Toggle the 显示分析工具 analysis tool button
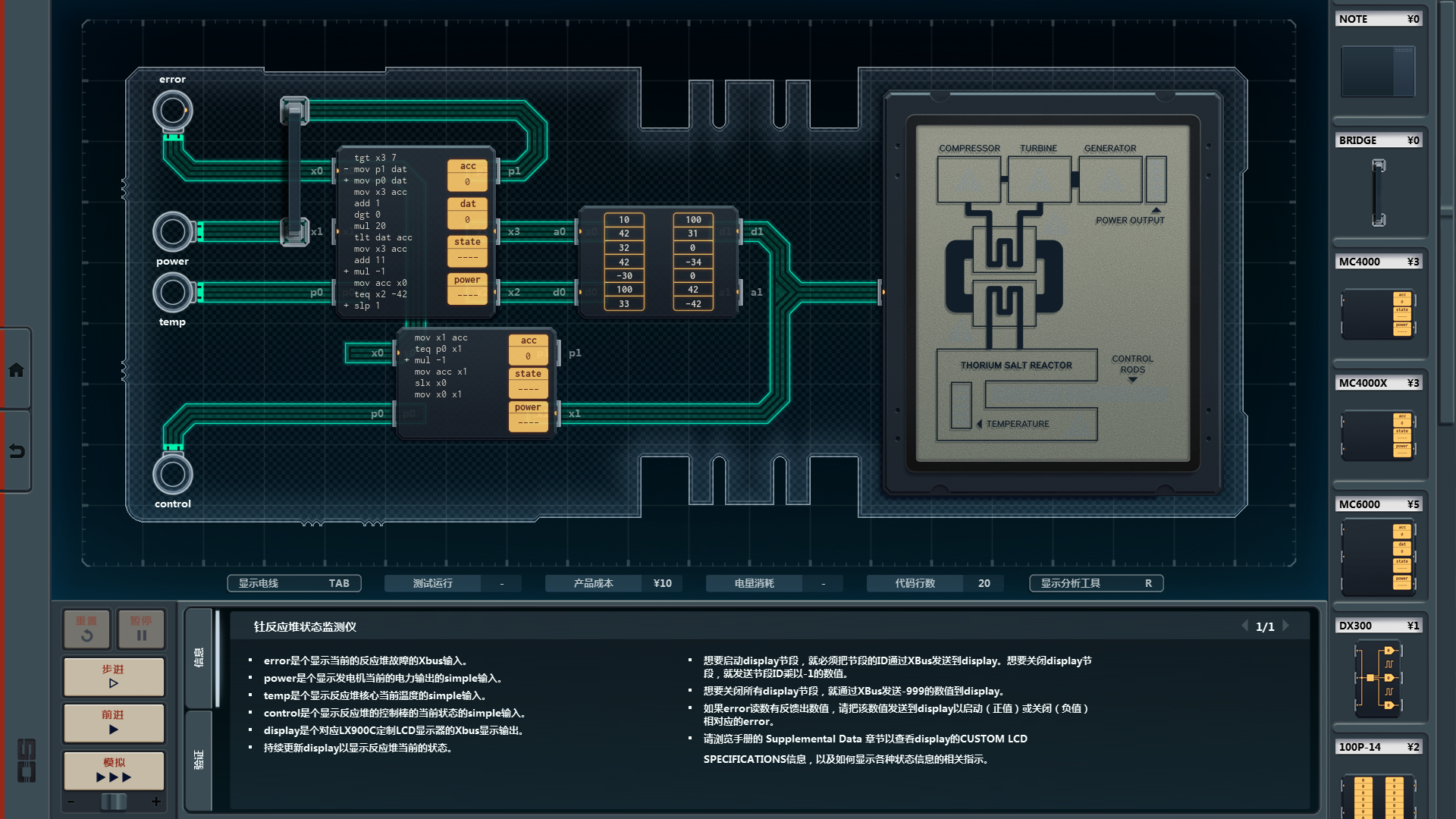This screenshot has width=1456, height=819. click(x=1096, y=583)
